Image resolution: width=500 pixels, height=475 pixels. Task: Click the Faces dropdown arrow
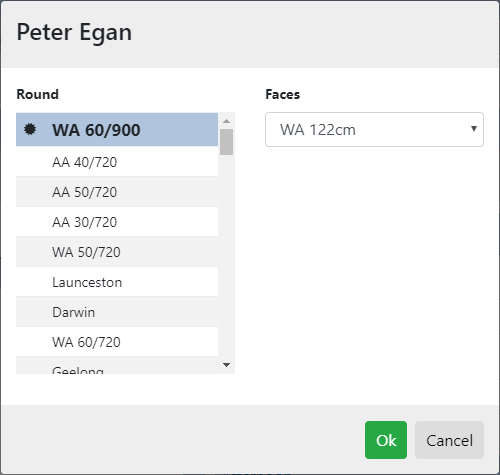(474, 129)
